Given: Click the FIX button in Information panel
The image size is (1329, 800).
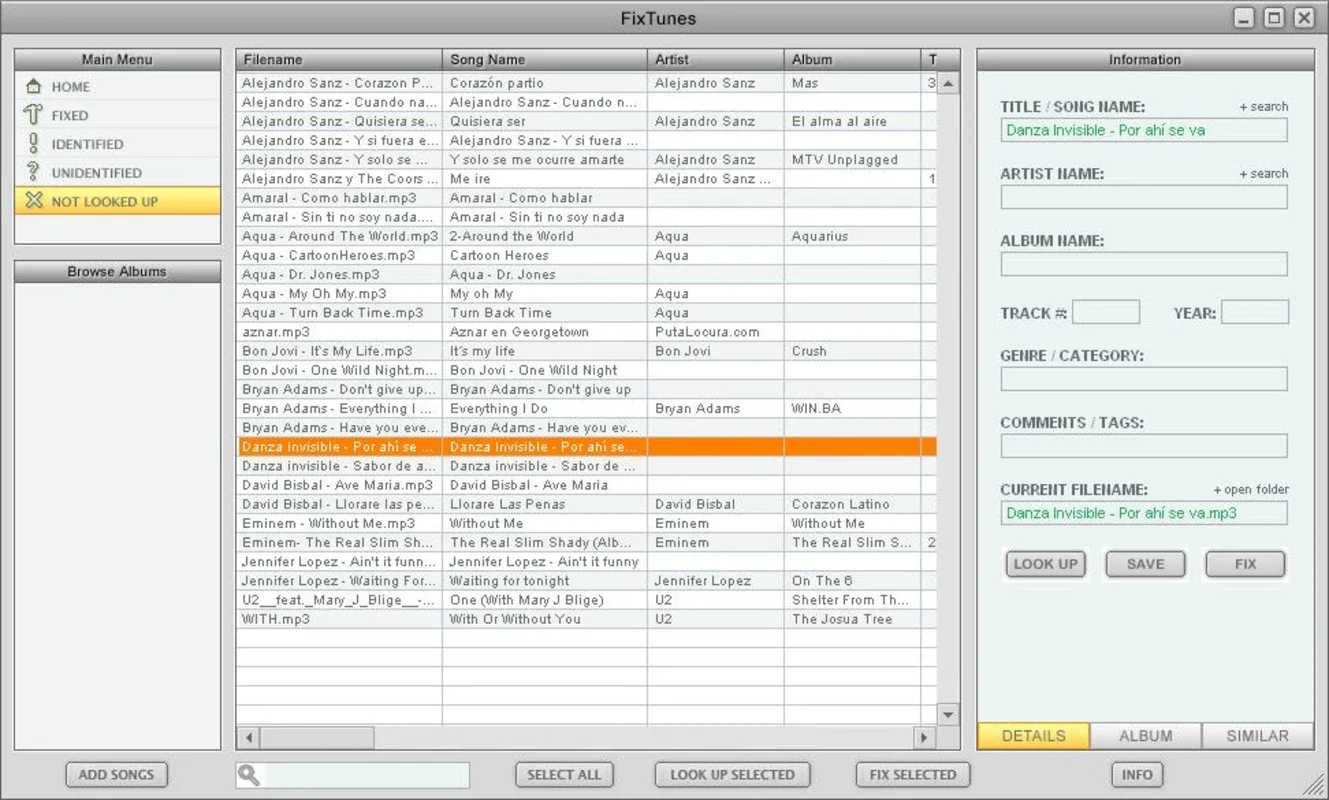Looking at the screenshot, I should click(x=1245, y=564).
